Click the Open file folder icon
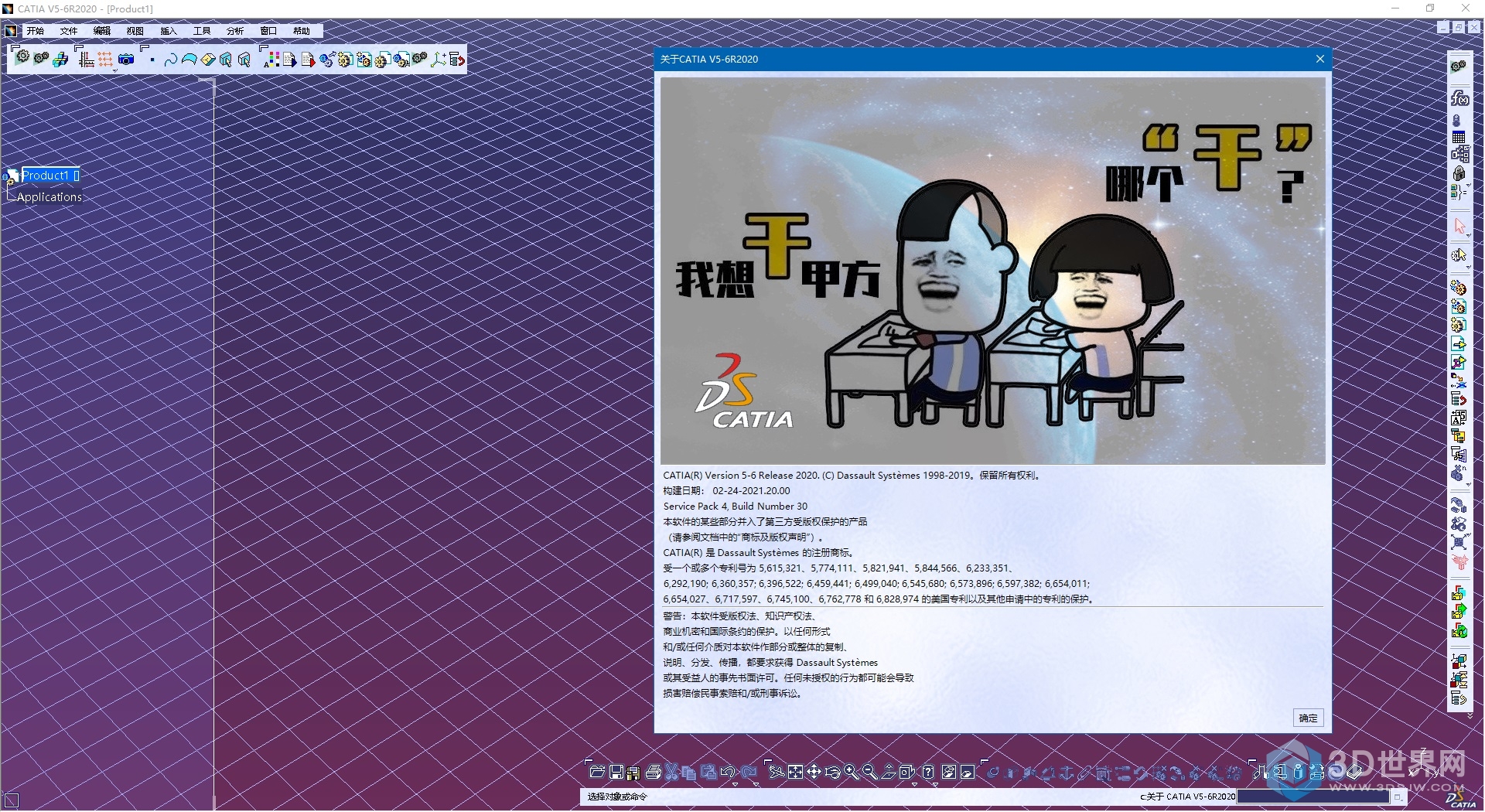1485x812 pixels. click(x=597, y=772)
